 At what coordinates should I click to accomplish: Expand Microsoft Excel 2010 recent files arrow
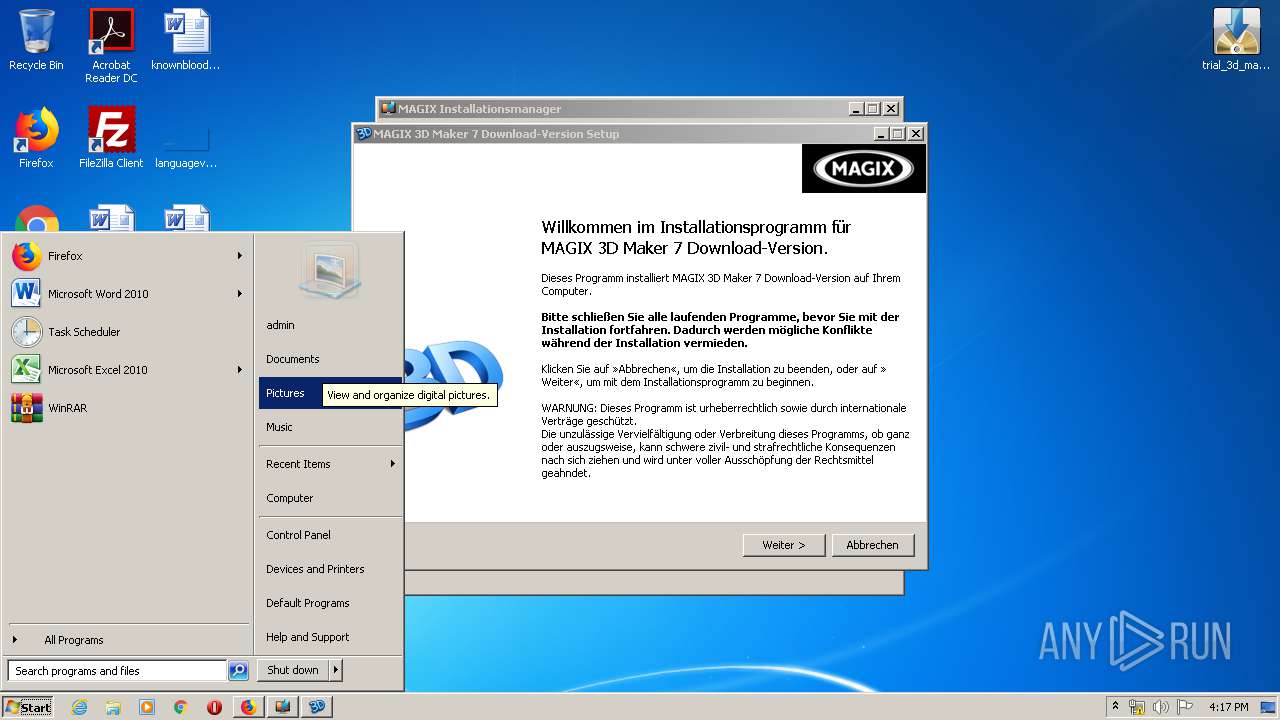click(240, 370)
